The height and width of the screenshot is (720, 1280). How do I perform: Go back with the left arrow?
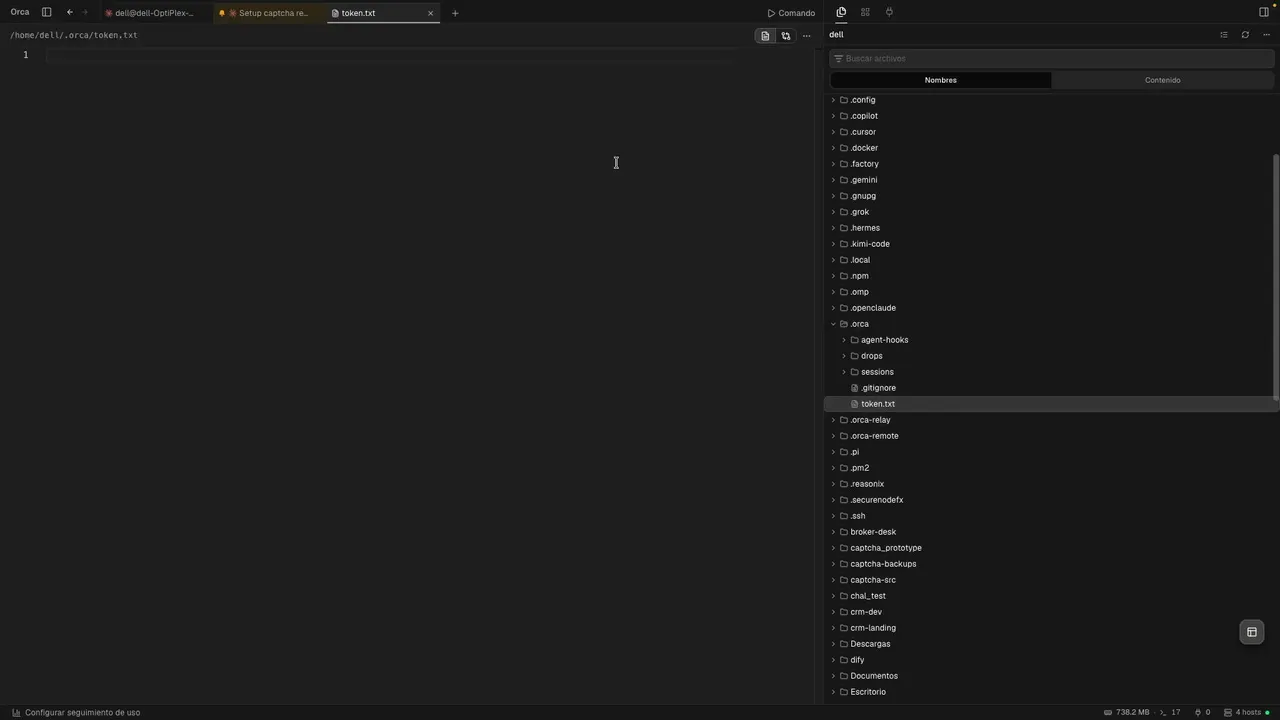click(69, 12)
